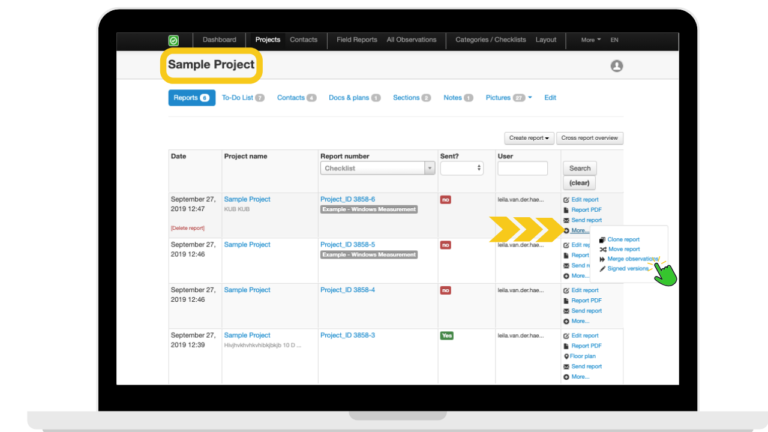768x432 pixels.
Task: Click Edit report icon in first row
Action: [x=566, y=200]
